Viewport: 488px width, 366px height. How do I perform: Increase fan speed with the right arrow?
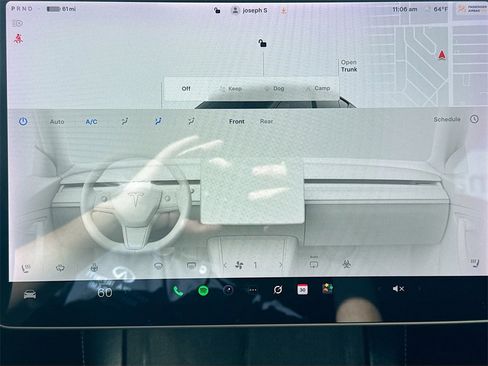[x=281, y=265]
